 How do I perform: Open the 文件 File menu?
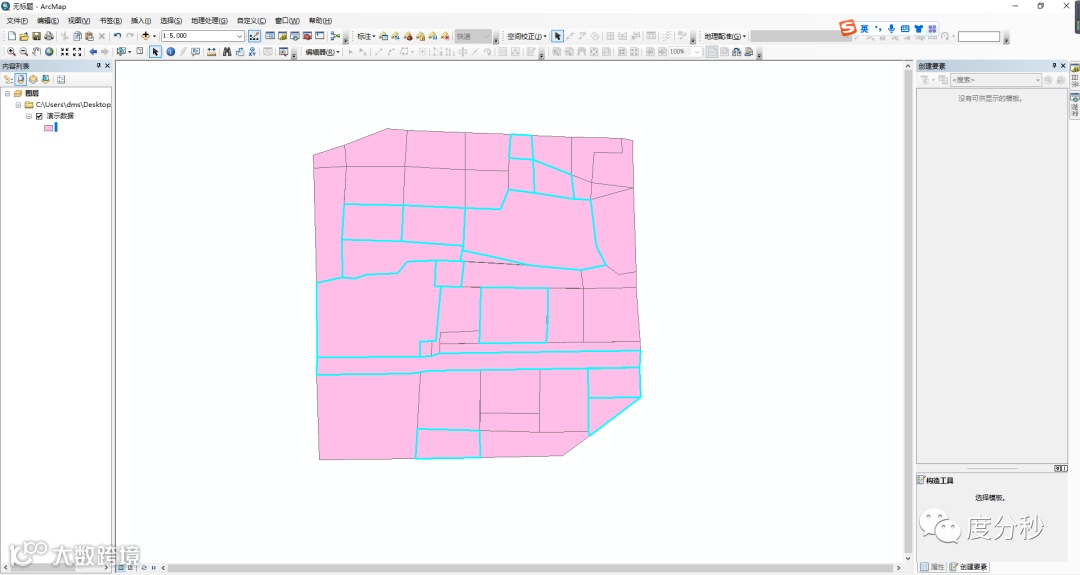(x=17, y=21)
